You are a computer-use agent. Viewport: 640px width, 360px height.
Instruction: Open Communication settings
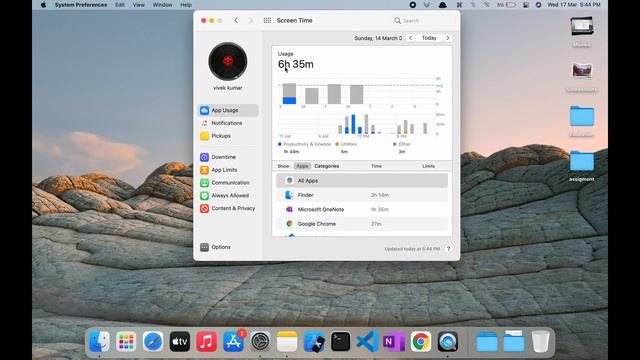[x=230, y=183]
